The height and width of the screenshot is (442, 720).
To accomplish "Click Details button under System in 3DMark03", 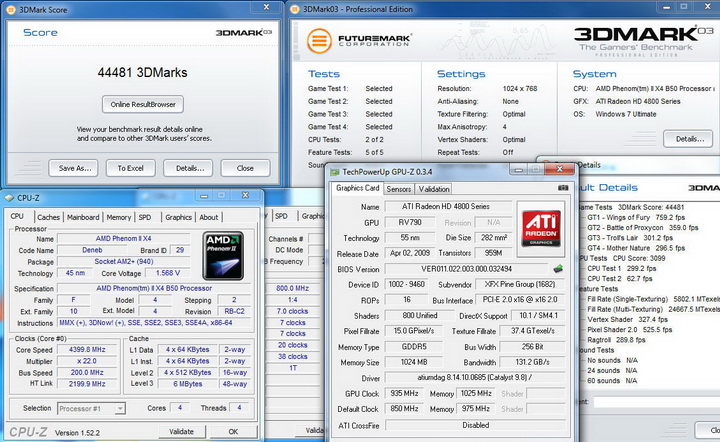I will (x=689, y=139).
